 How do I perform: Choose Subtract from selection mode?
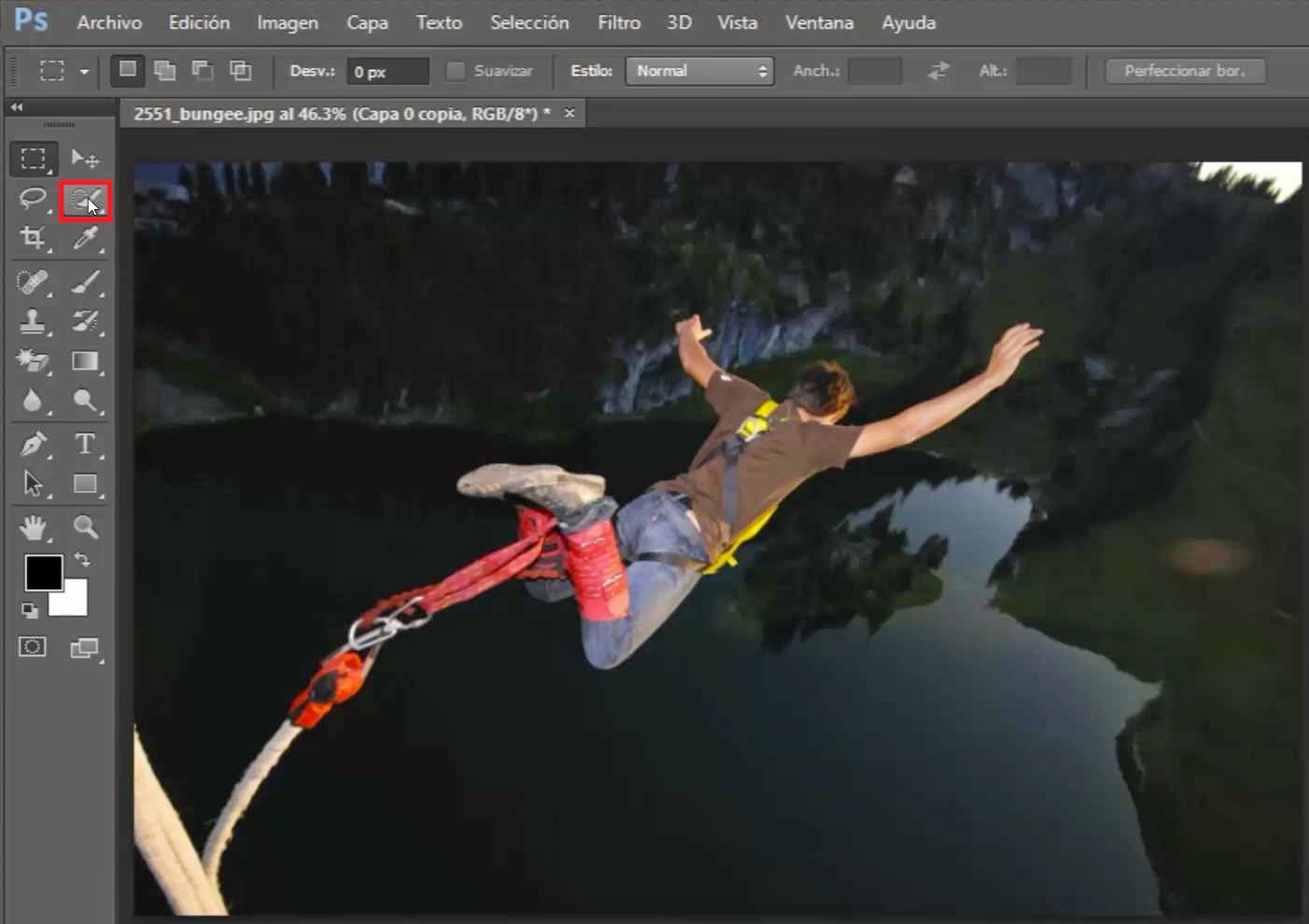pos(203,70)
